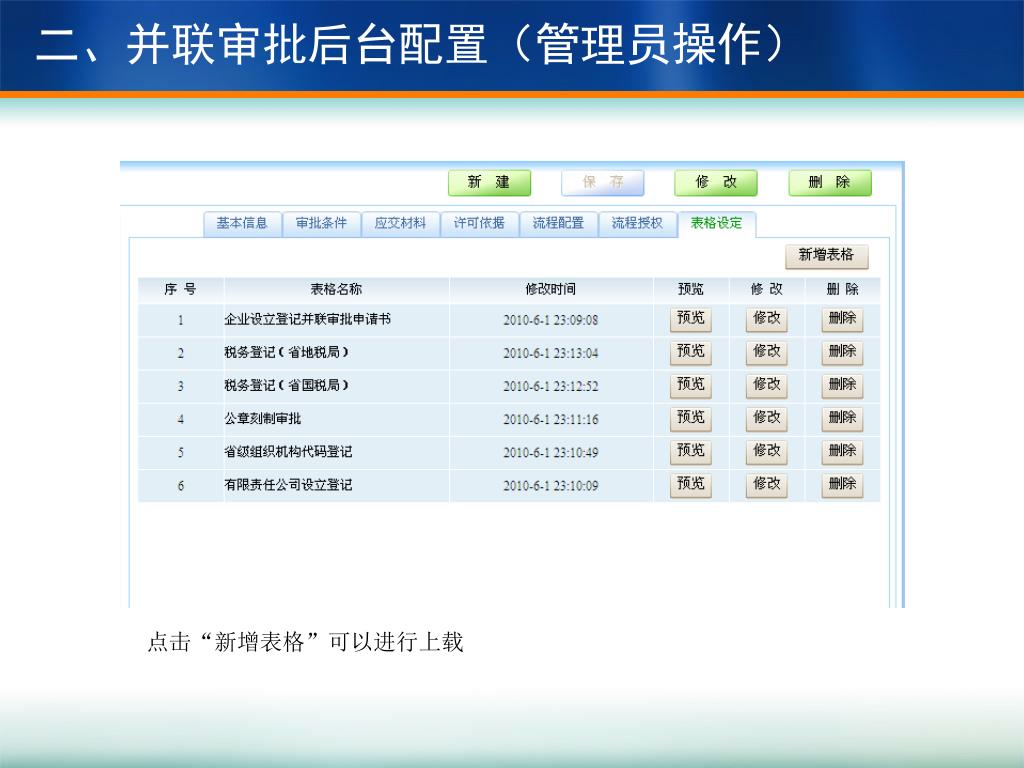Screen dimensions: 1024x768
Task: Click serial number 4 cell
Action: (180, 419)
